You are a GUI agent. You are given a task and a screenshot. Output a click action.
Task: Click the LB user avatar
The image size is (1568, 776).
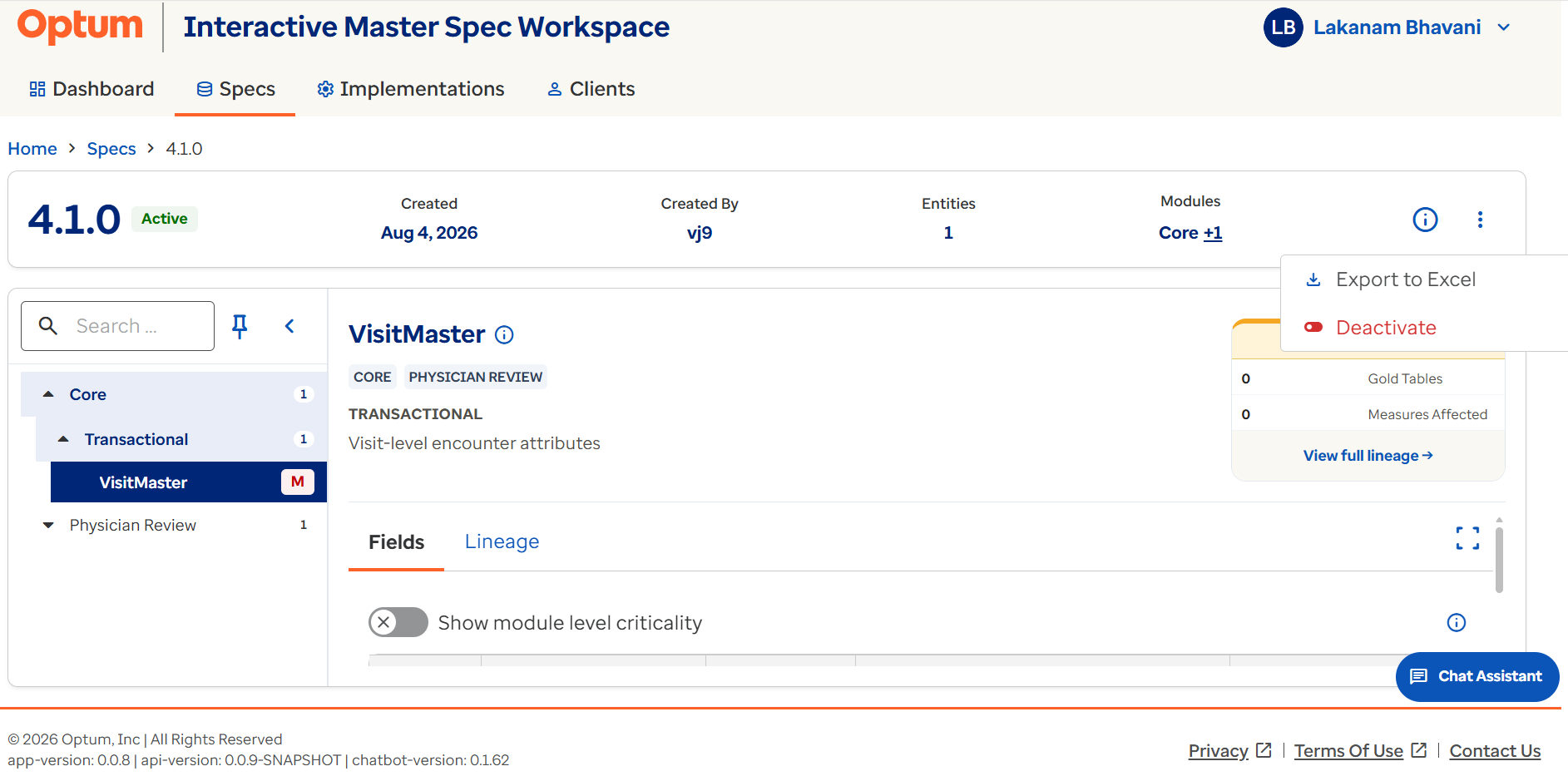click(x=1283, y=27)
